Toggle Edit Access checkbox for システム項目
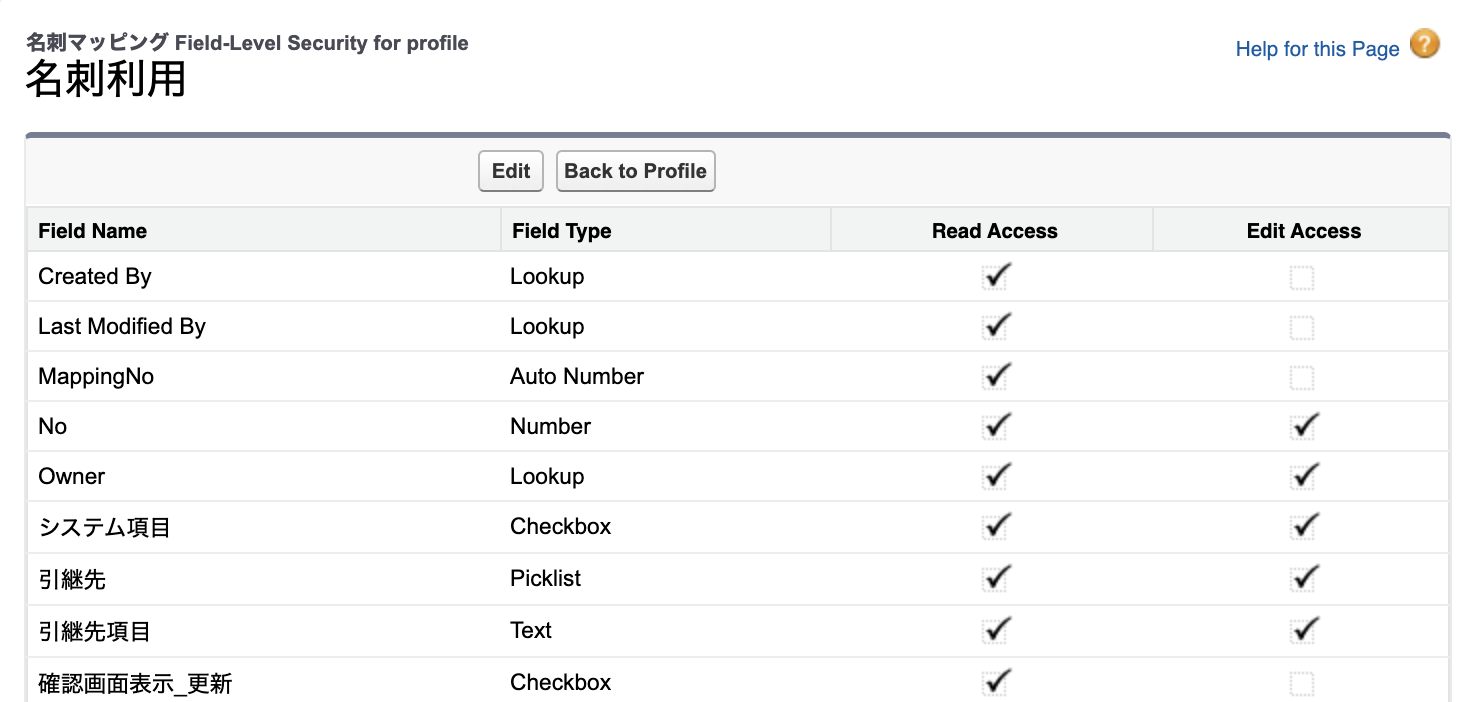Screen dimensions: 1470x702 point(1302,528)
